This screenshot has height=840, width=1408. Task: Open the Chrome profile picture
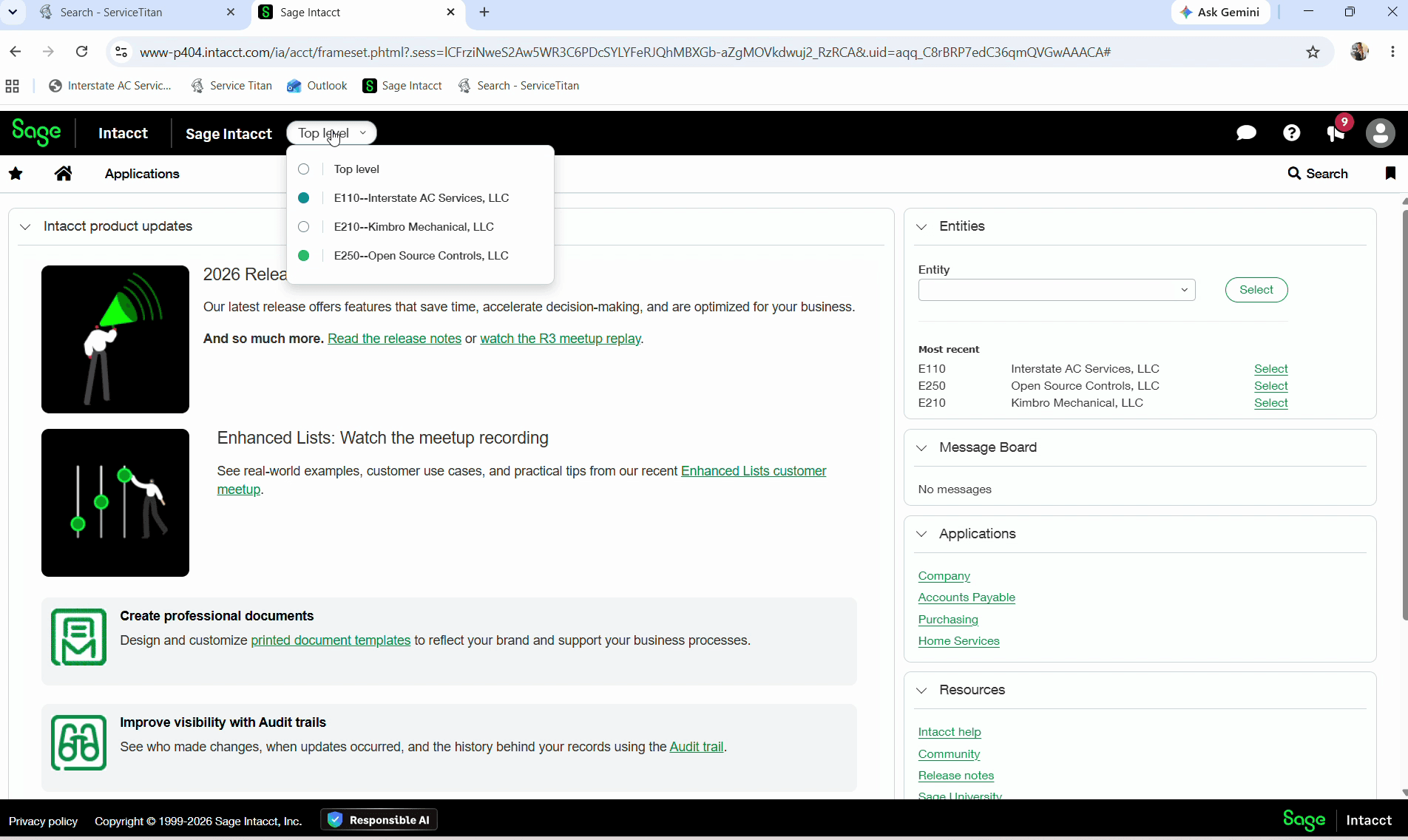coord(1359,52)
